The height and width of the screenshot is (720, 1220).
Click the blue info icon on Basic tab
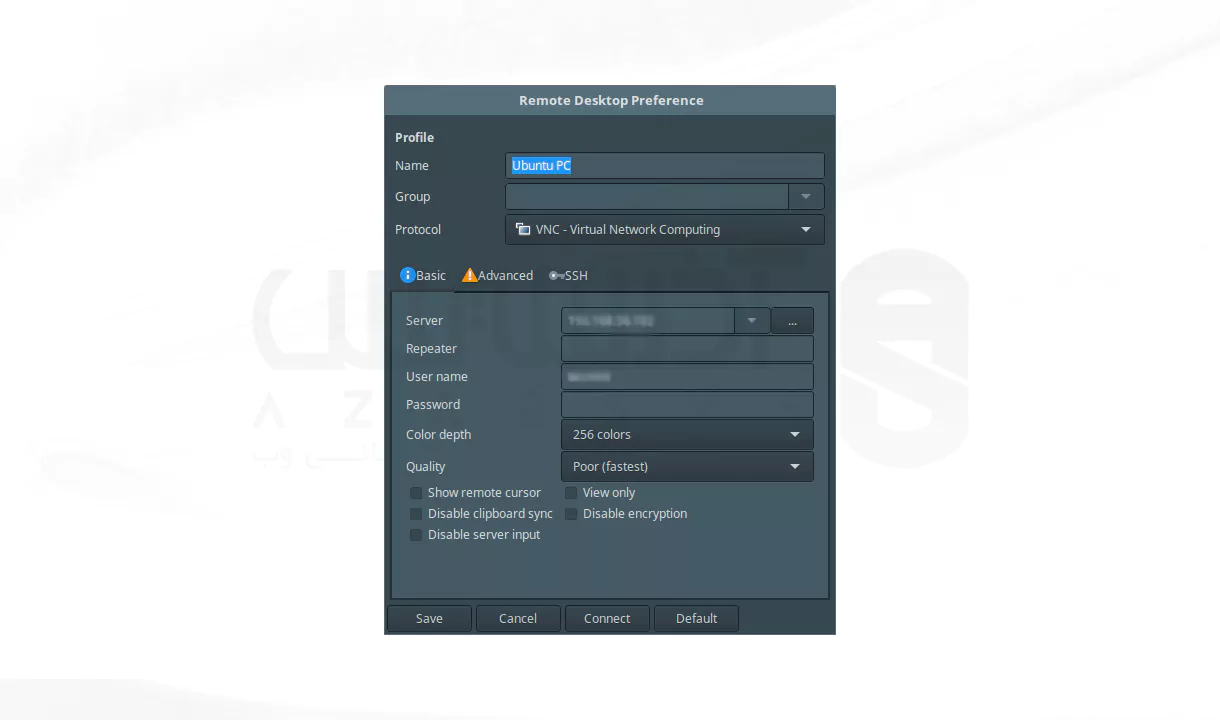(x=407, y=275)
